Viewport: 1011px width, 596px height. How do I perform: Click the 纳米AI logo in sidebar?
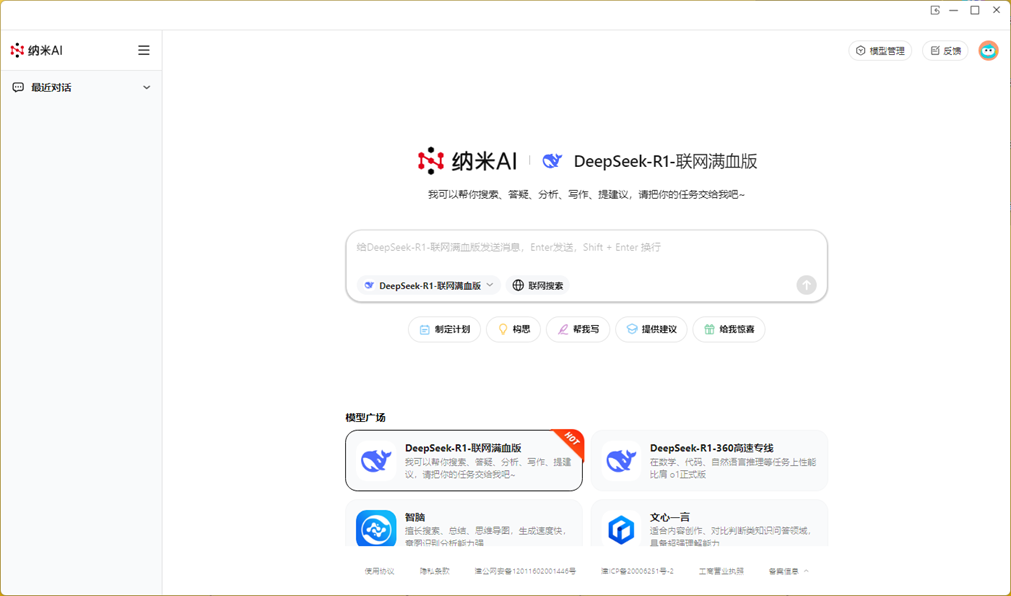37,50
